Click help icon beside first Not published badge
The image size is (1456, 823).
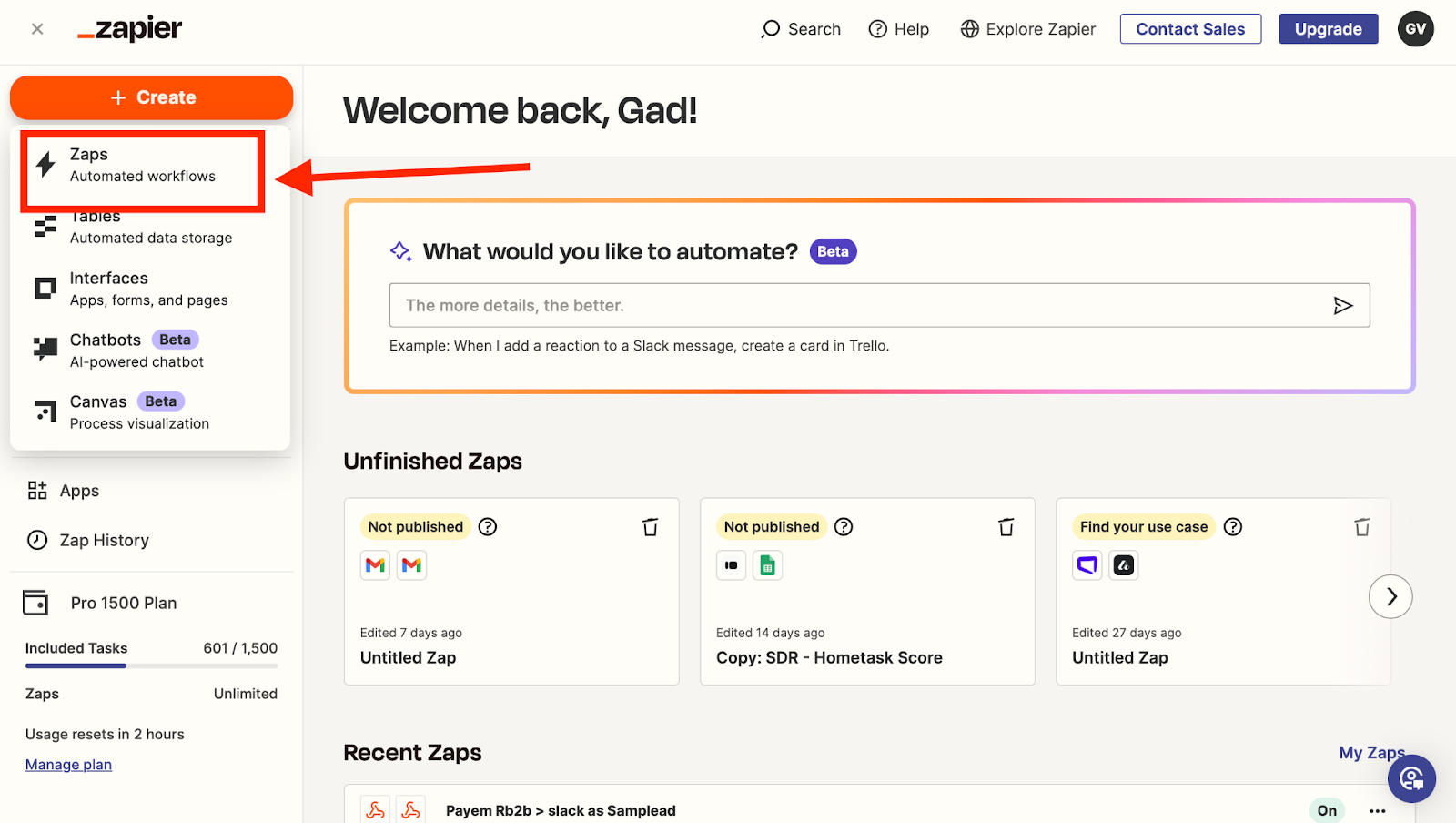coord(488,526)
